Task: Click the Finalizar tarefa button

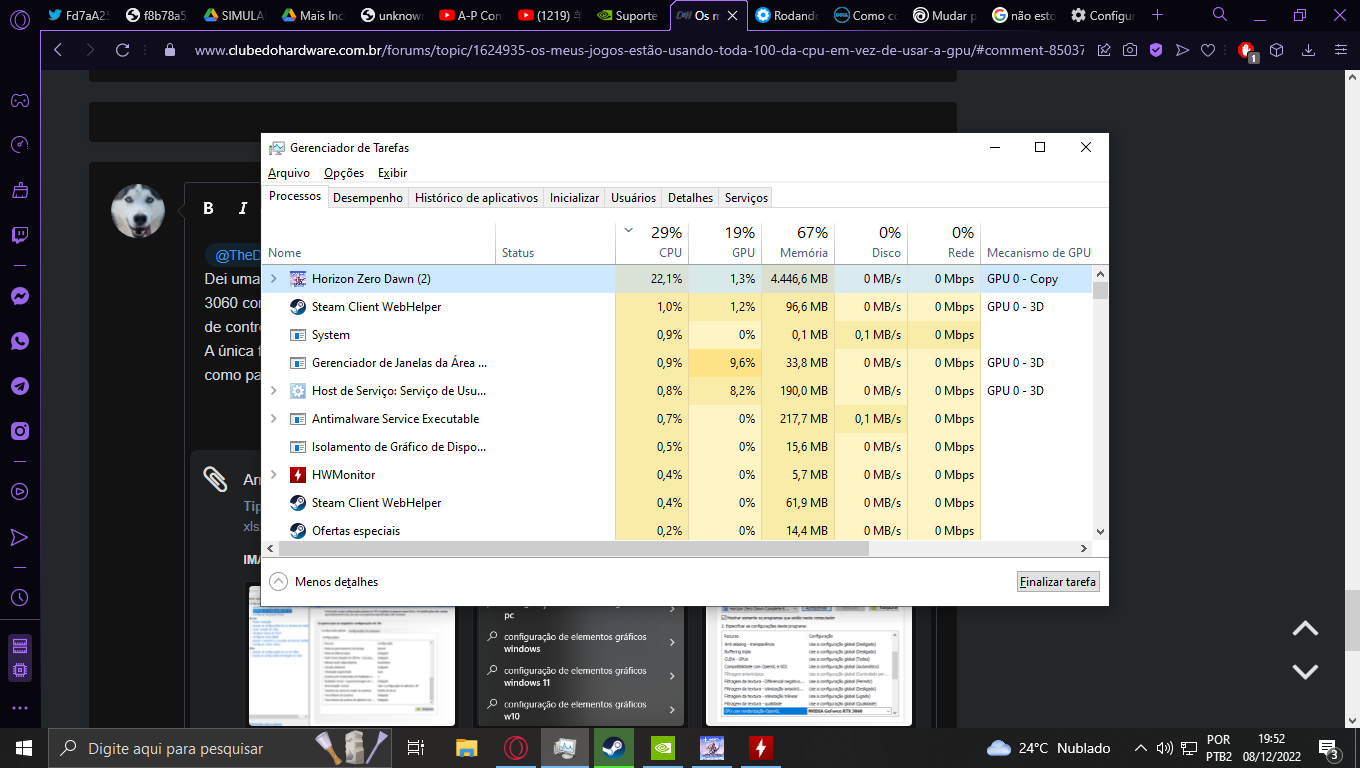Action: point(1058,582)
